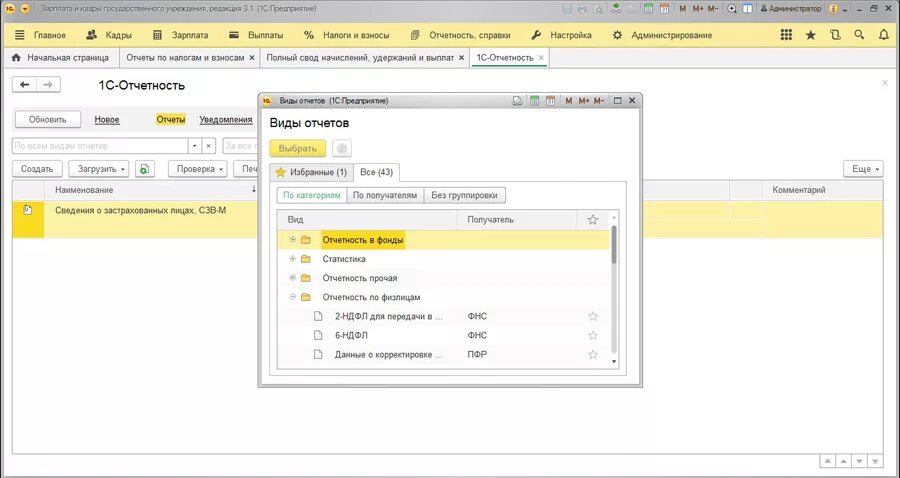Viewport: 900px width, 478px height.
Task: Open calculator icon in dialog title bar
Action: pos(534,100)
